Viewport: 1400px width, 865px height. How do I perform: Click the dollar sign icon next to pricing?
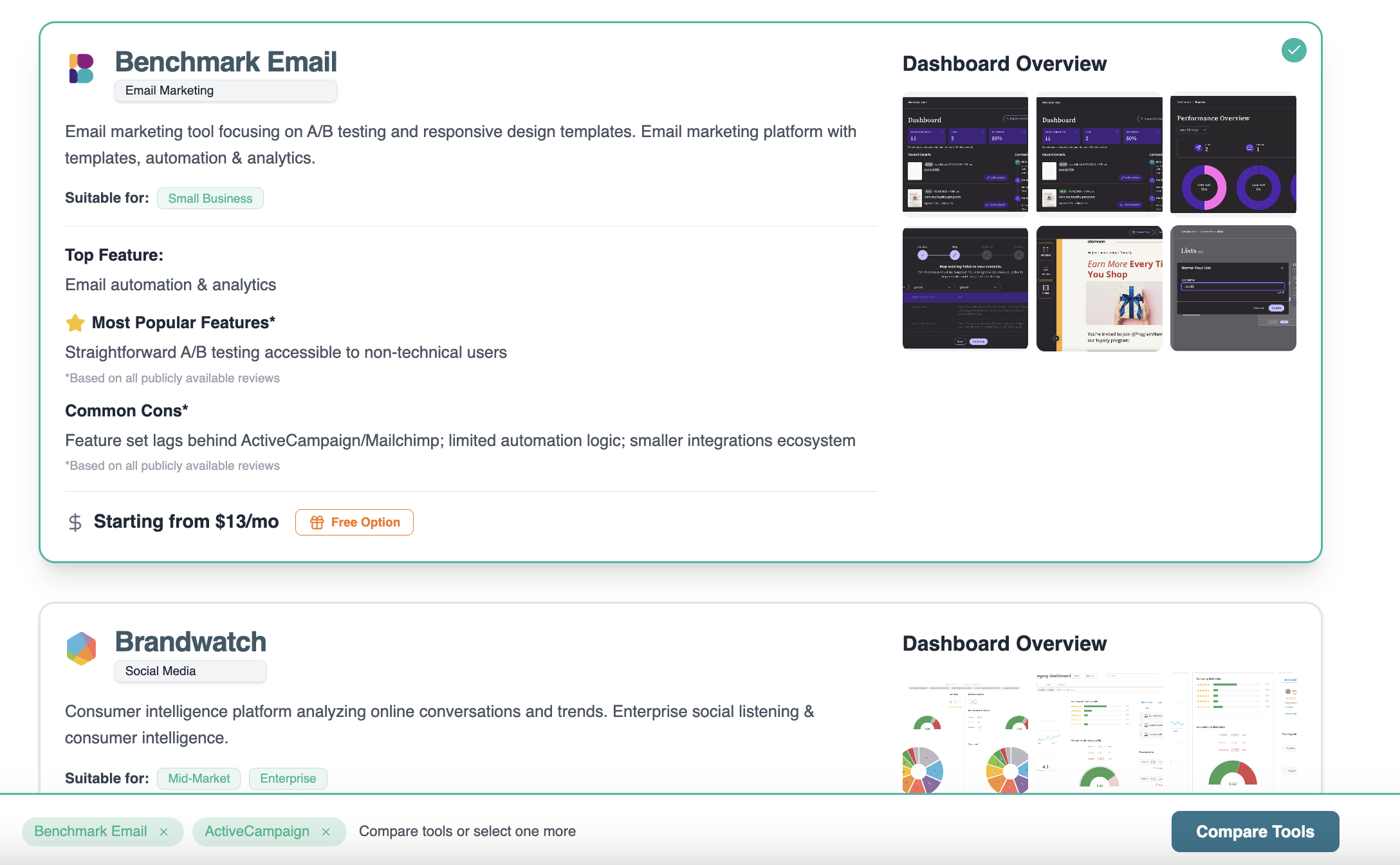75,522
